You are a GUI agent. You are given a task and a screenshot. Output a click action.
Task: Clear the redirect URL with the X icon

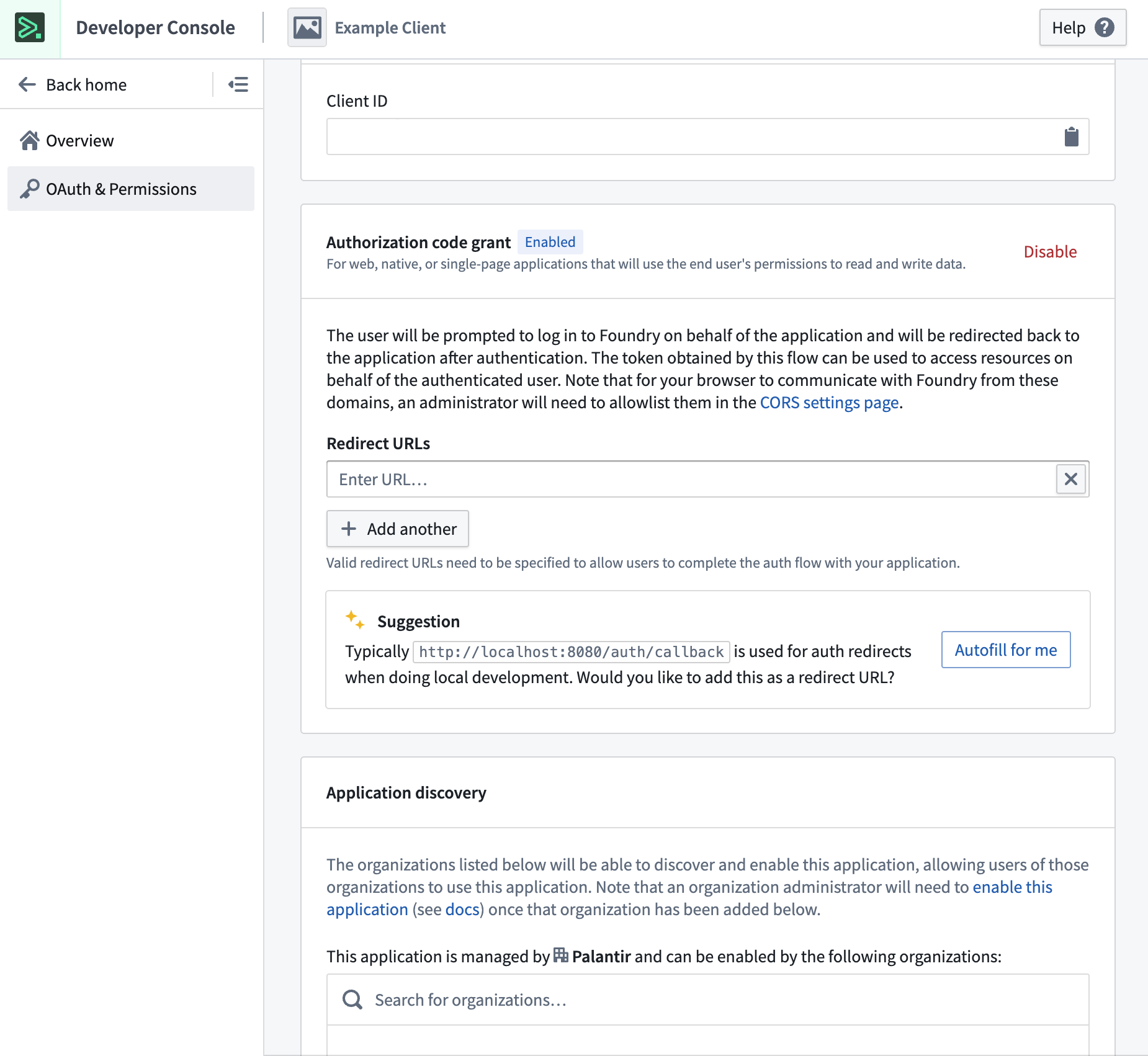1070,479
